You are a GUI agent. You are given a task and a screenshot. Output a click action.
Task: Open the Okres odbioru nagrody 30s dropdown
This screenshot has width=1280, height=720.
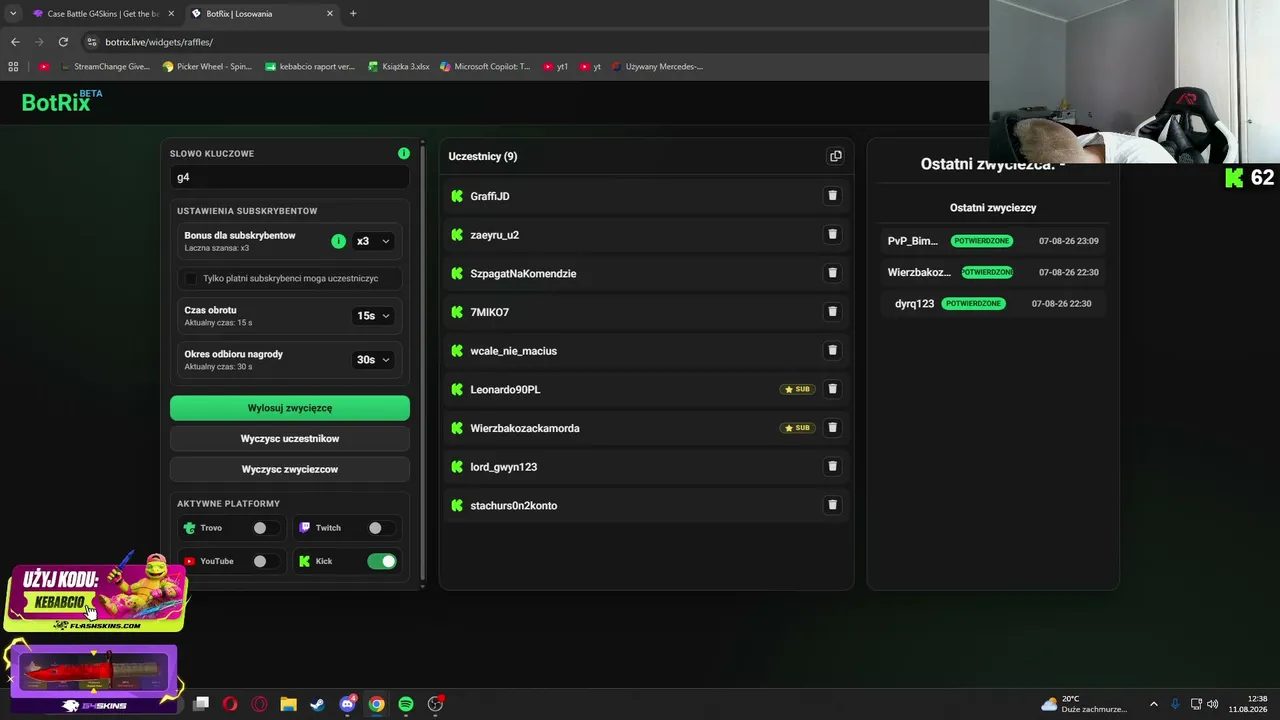pyautogui.click(x=373, y=360)
